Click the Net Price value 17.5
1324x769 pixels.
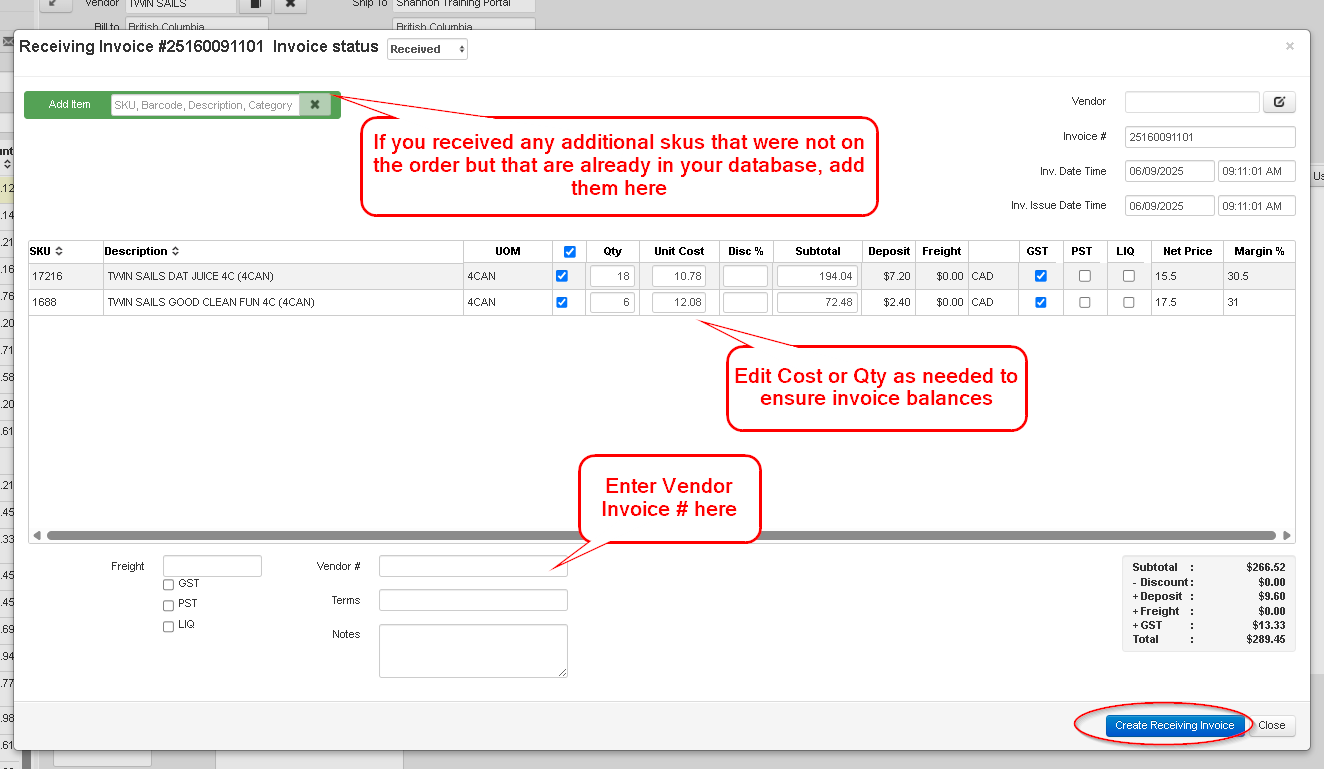click(x=1165, y=302)
